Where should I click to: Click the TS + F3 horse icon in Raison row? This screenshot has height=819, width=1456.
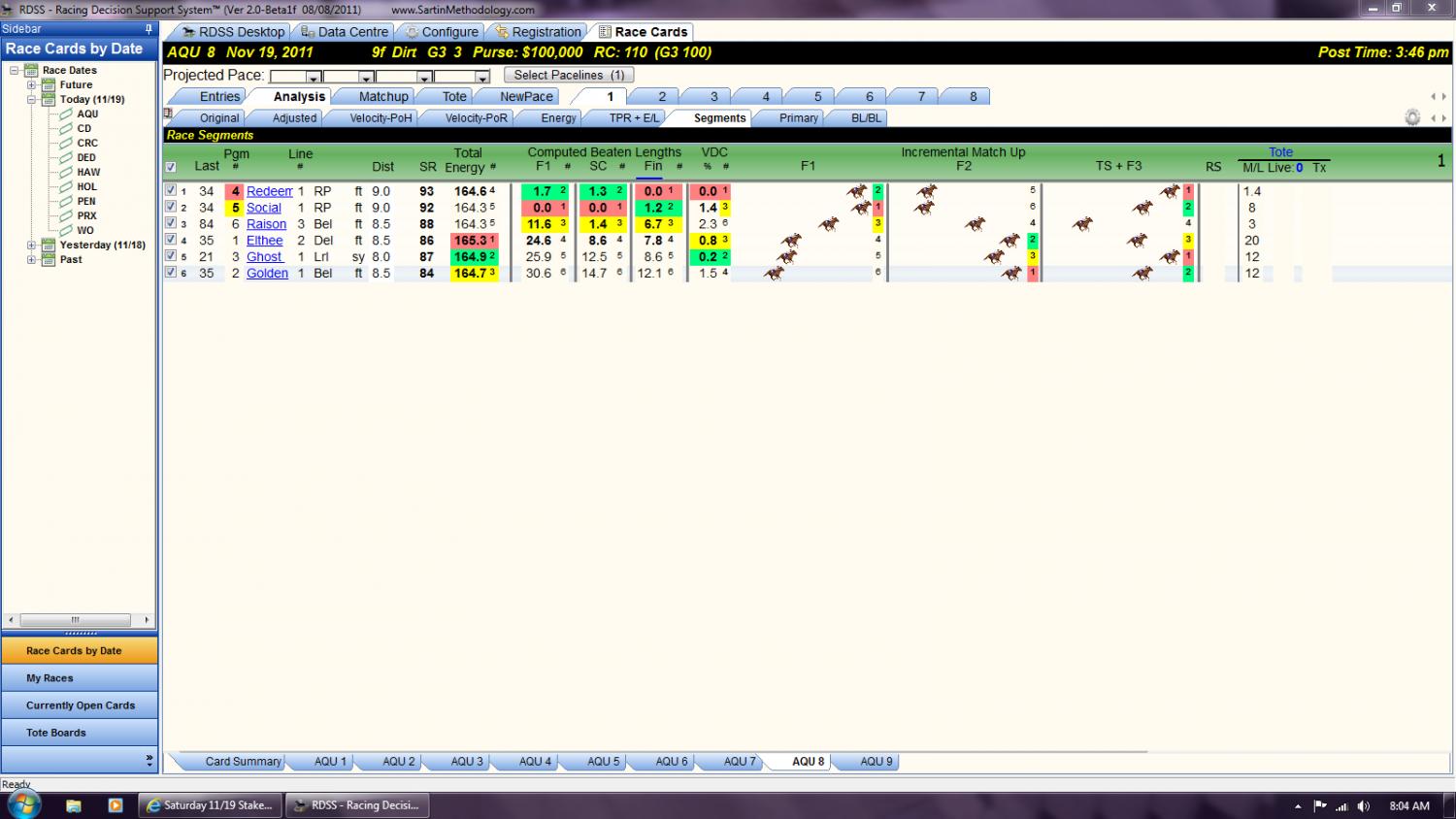point(1082,224)
